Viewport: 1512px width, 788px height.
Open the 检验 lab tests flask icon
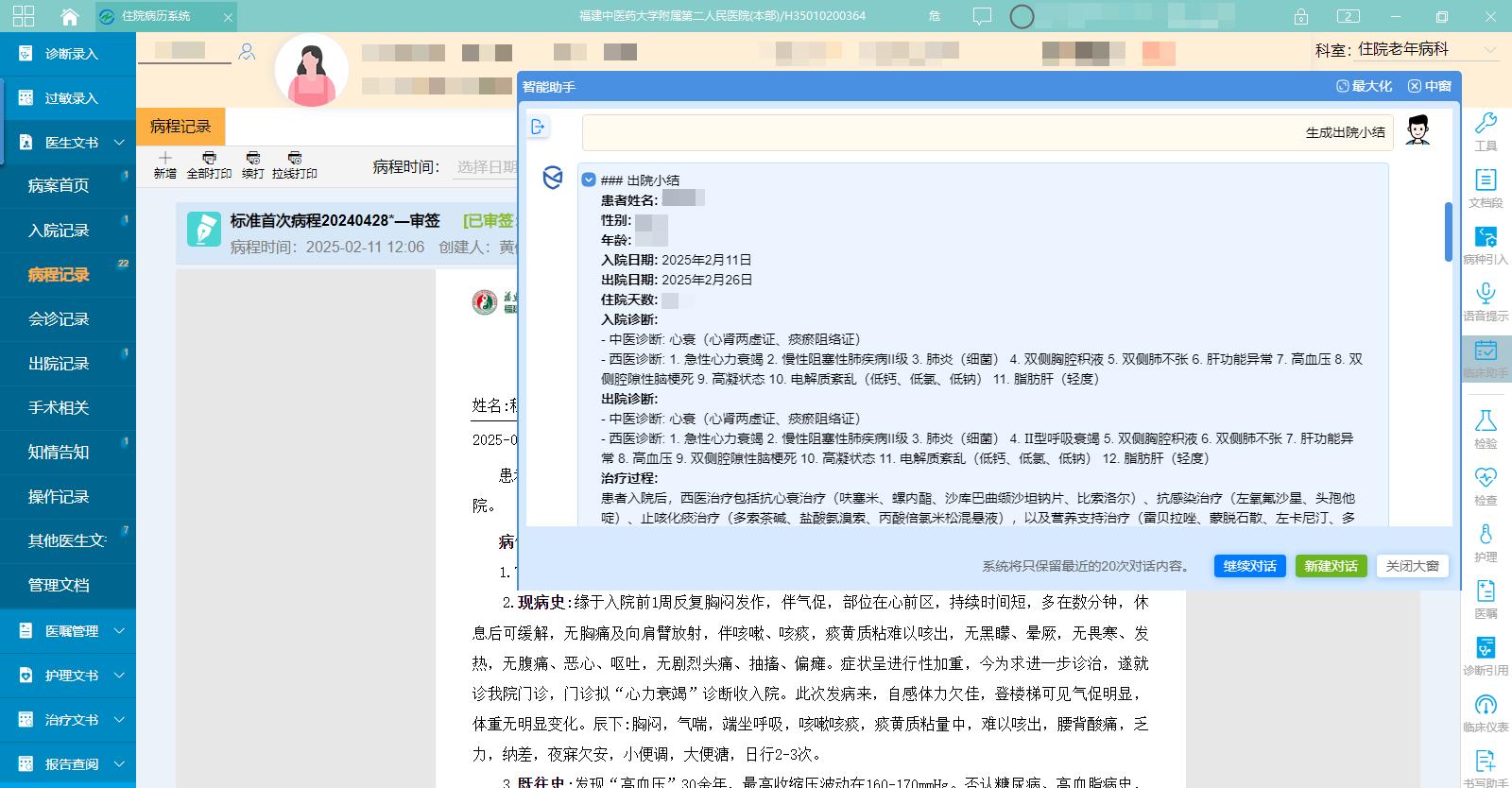coord(1486,422)
